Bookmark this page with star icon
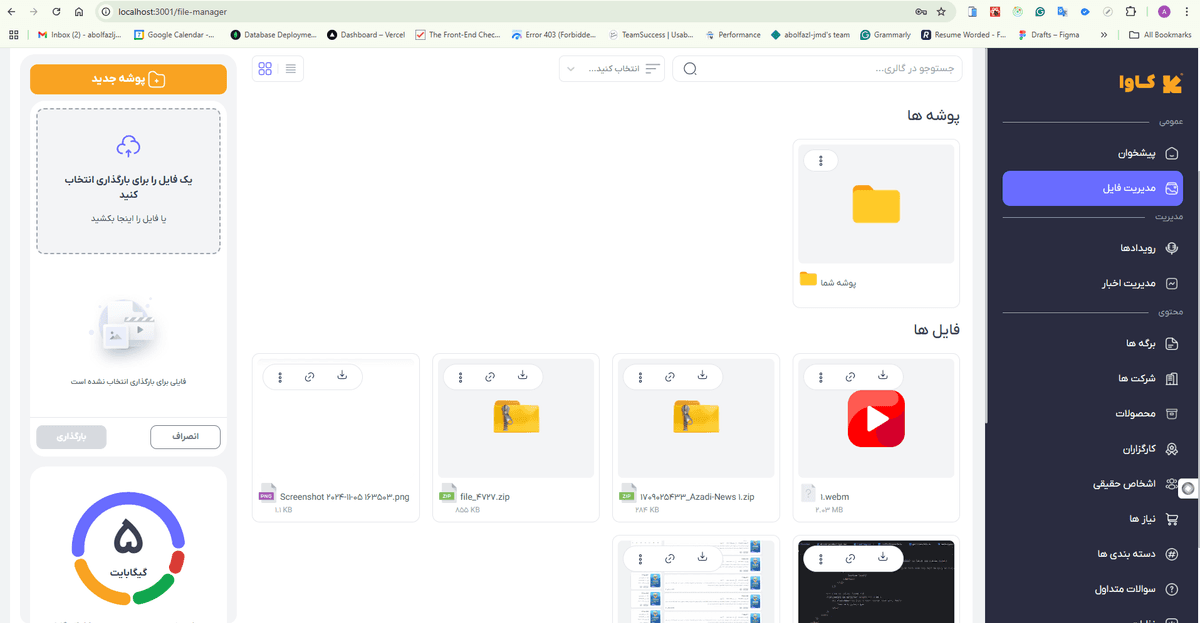The width and height of the screenshot is (1200, 623). (x=941, y=12)
